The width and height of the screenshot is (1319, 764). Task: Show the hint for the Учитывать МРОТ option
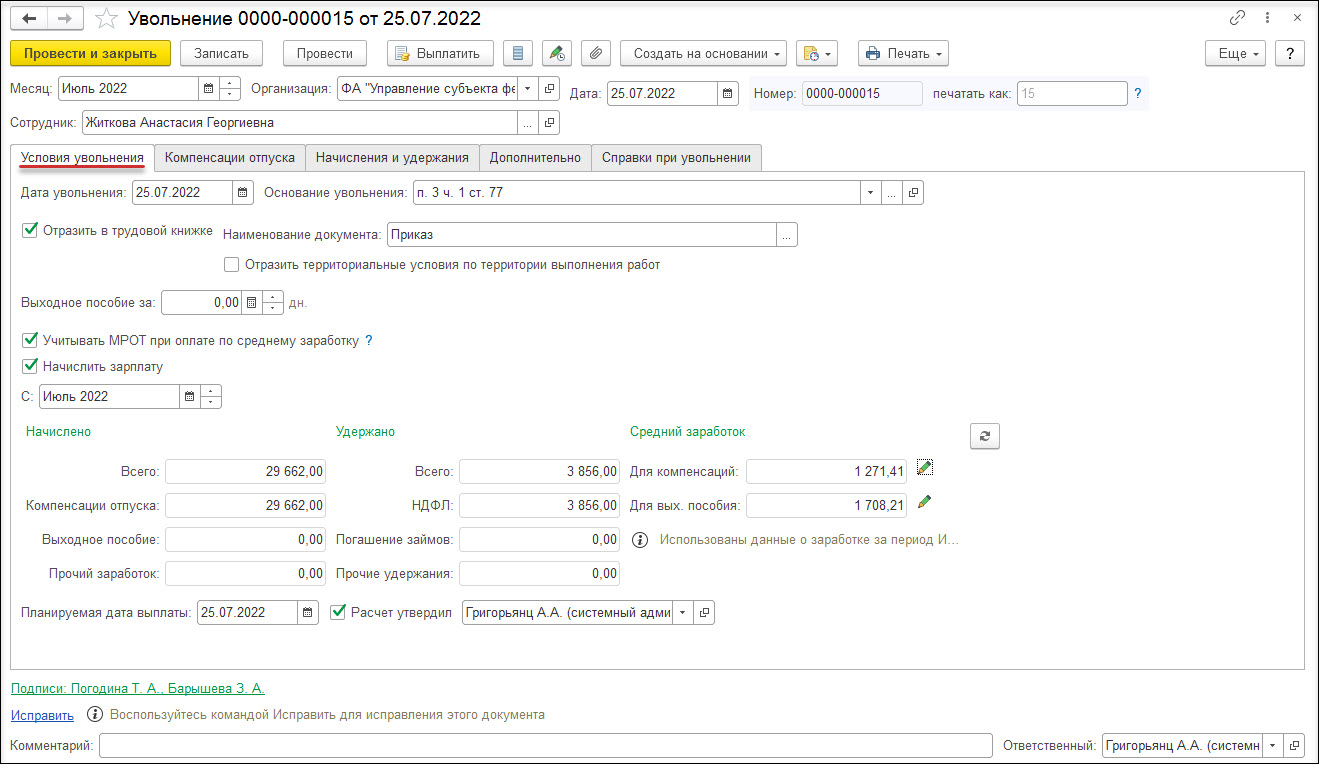pyautogui.click(x=369, y=340)
